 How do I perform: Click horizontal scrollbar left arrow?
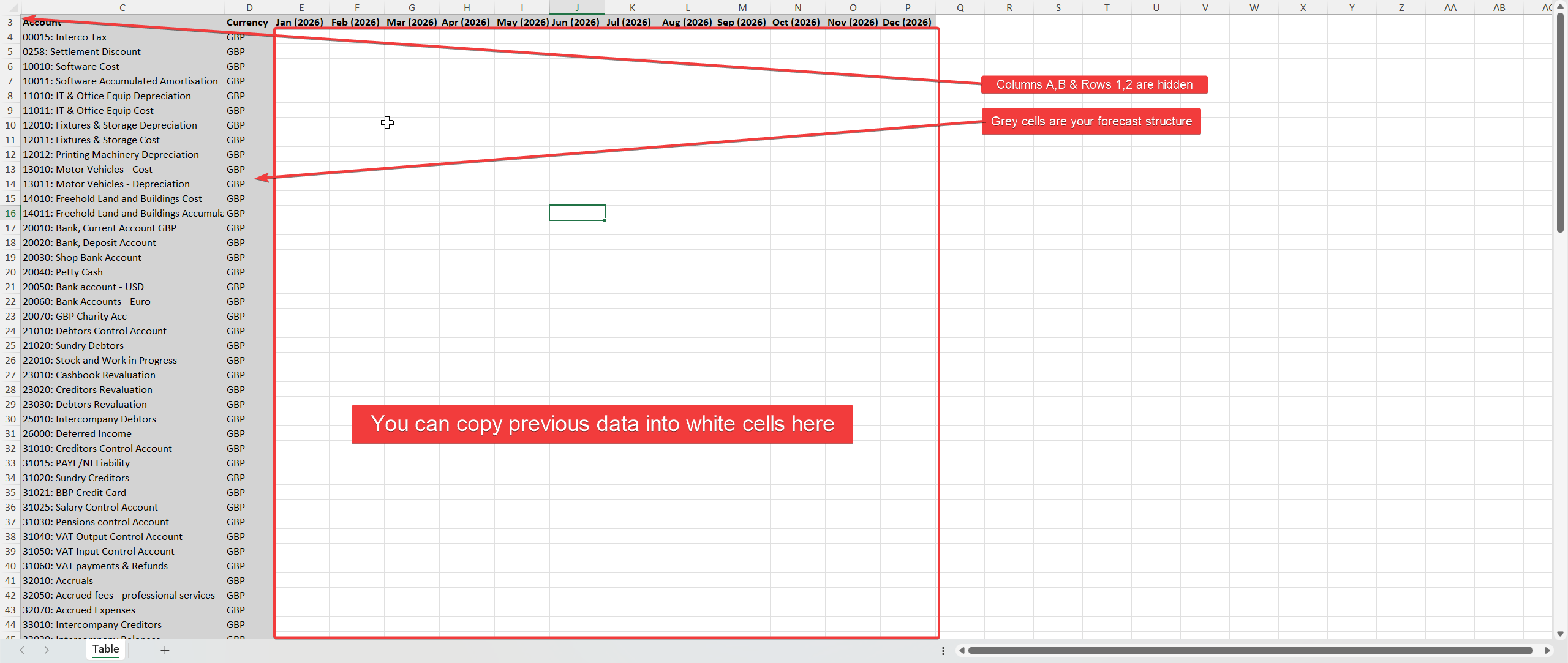pos(962,650)
